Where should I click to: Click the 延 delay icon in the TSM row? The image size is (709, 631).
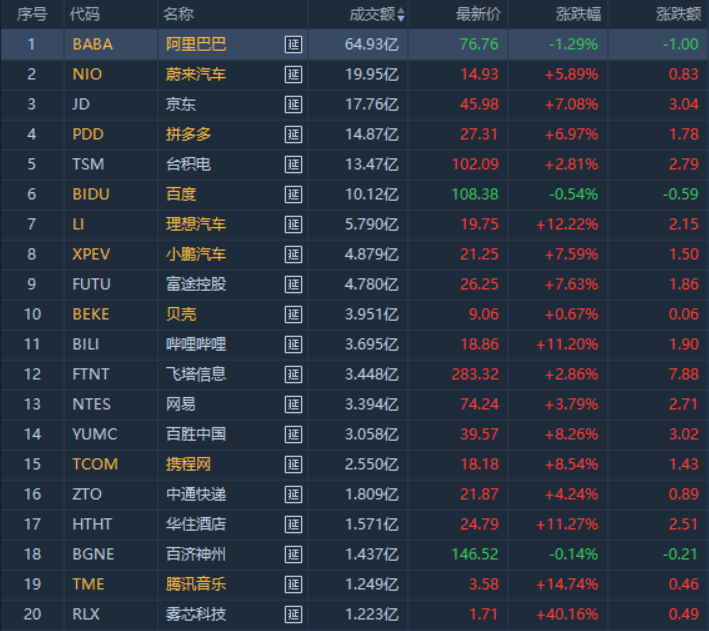pos(293,164)
